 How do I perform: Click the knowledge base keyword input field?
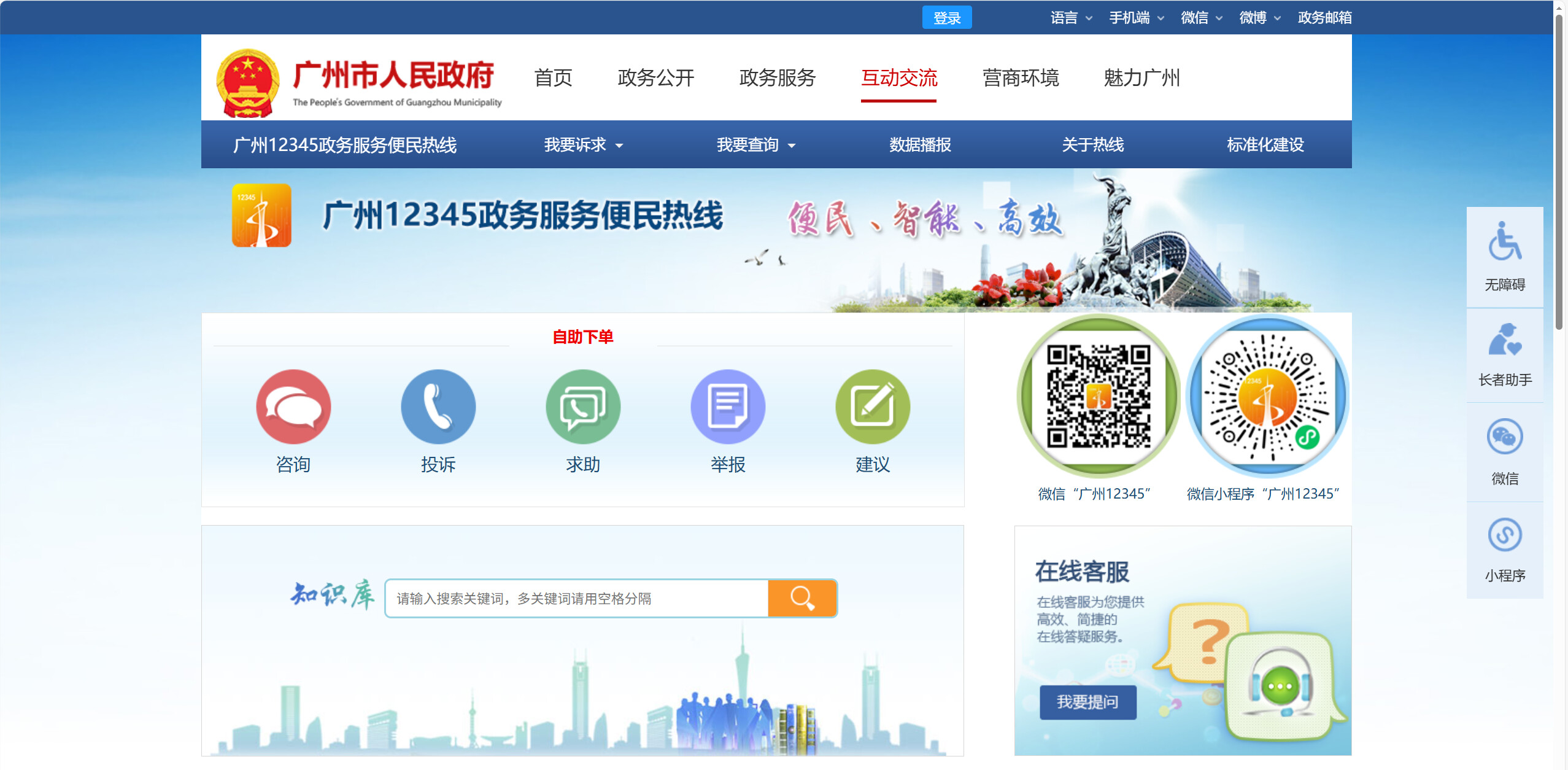(577, 598)
